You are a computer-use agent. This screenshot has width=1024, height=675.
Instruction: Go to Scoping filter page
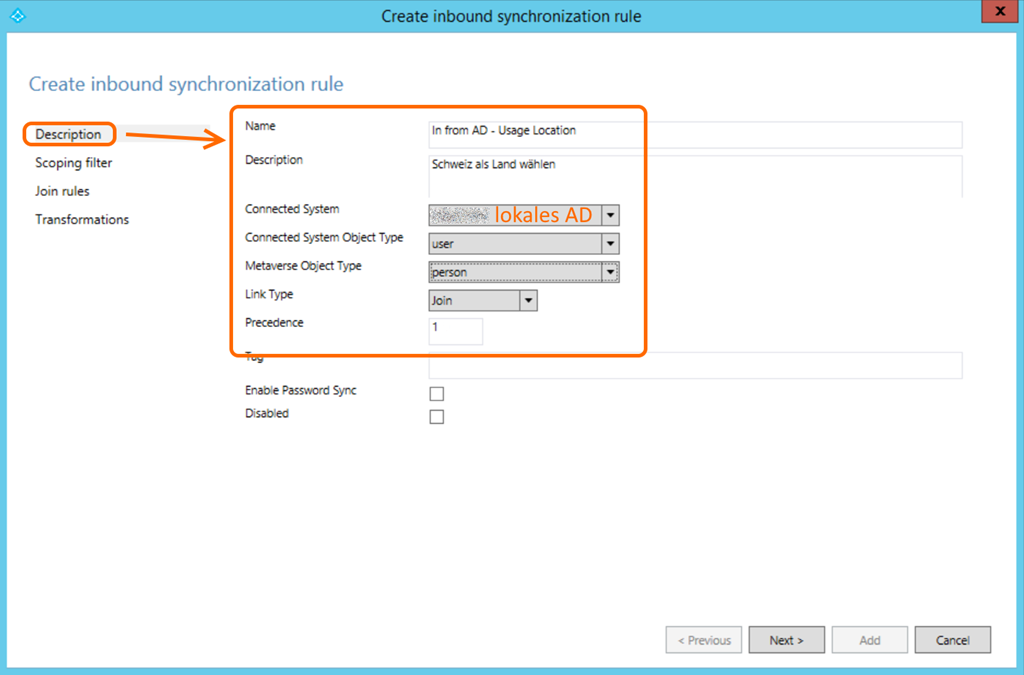74,163
